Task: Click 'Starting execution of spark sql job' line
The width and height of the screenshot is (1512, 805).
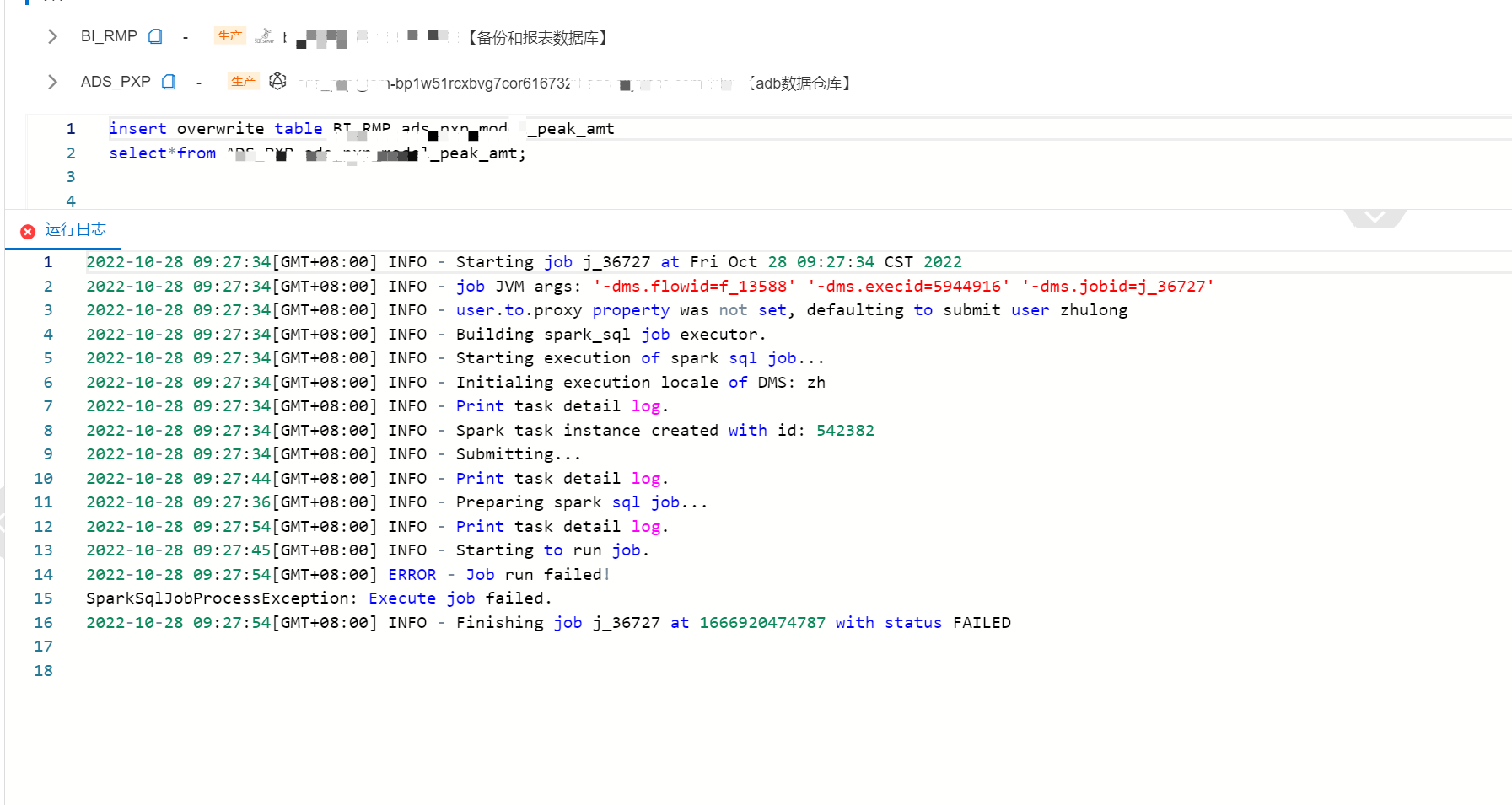Action: [x=455, y=358]
